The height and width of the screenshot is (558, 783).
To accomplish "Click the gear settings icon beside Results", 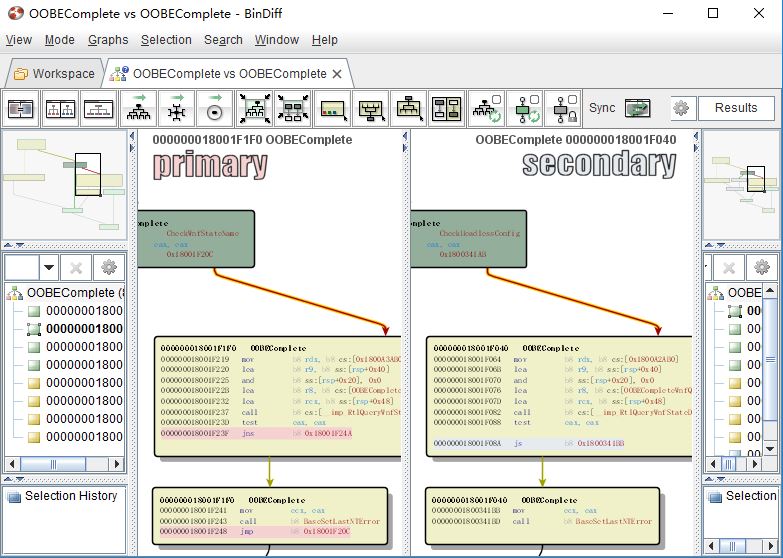I will click(681, 108).
